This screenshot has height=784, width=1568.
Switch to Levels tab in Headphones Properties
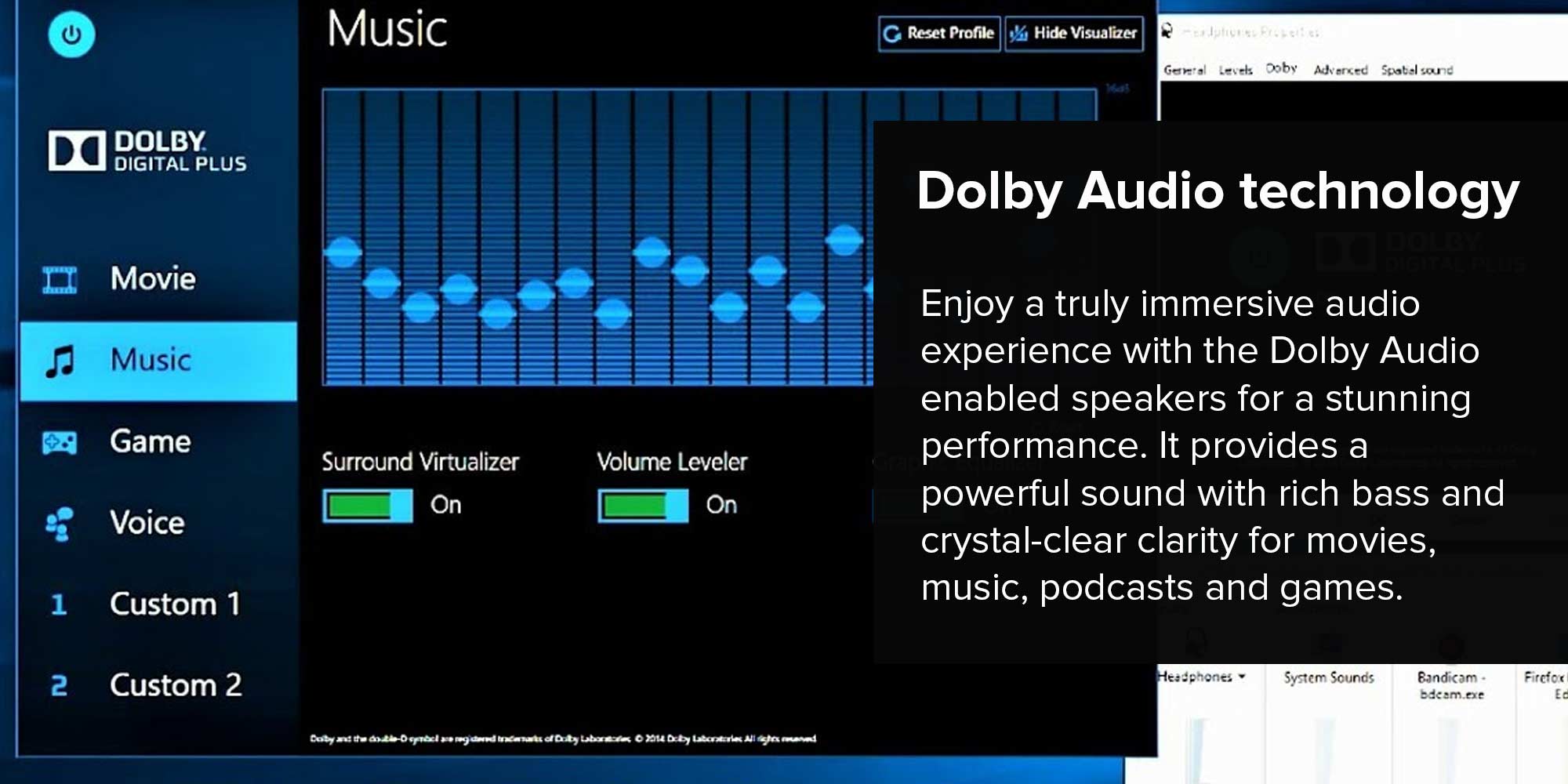tap(1236, 70)
